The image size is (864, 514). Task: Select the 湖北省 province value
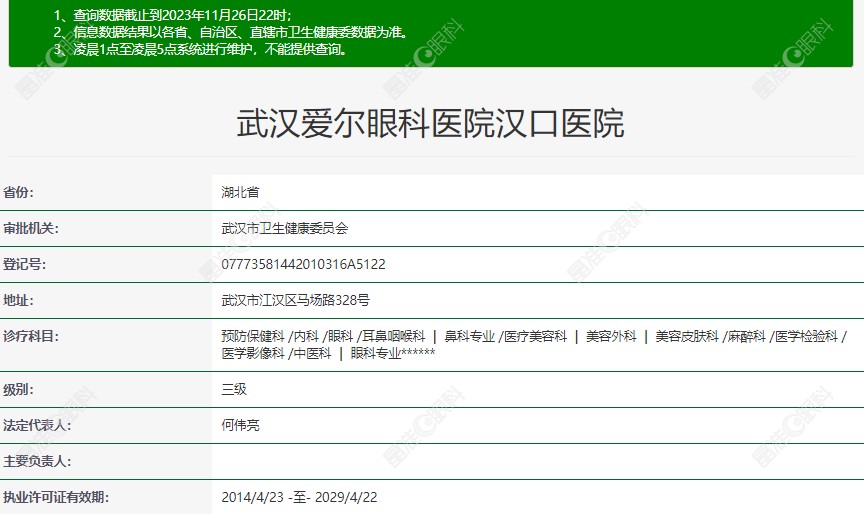240,192
